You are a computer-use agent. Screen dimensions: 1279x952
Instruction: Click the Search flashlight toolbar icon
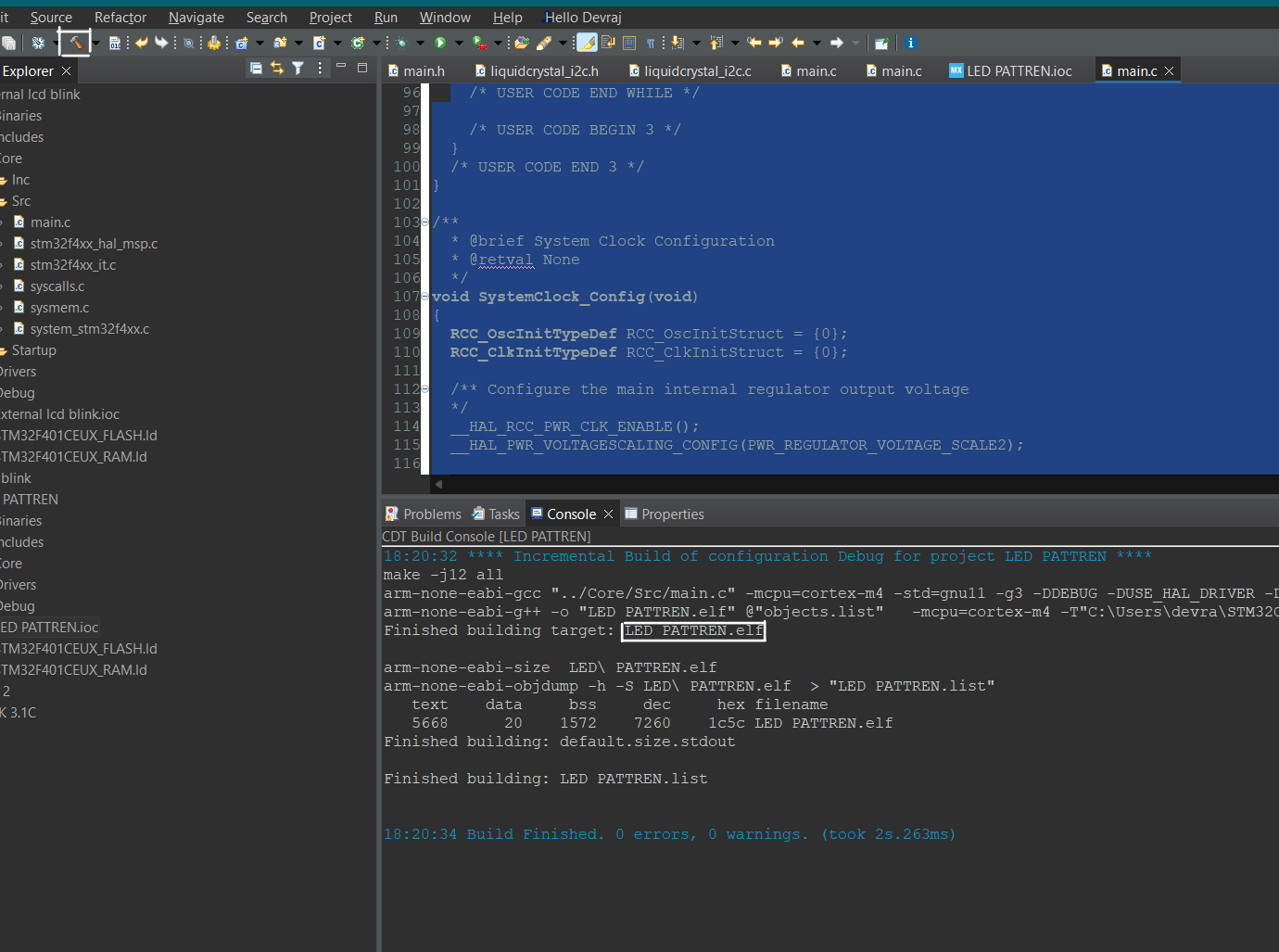coord(544,43)
